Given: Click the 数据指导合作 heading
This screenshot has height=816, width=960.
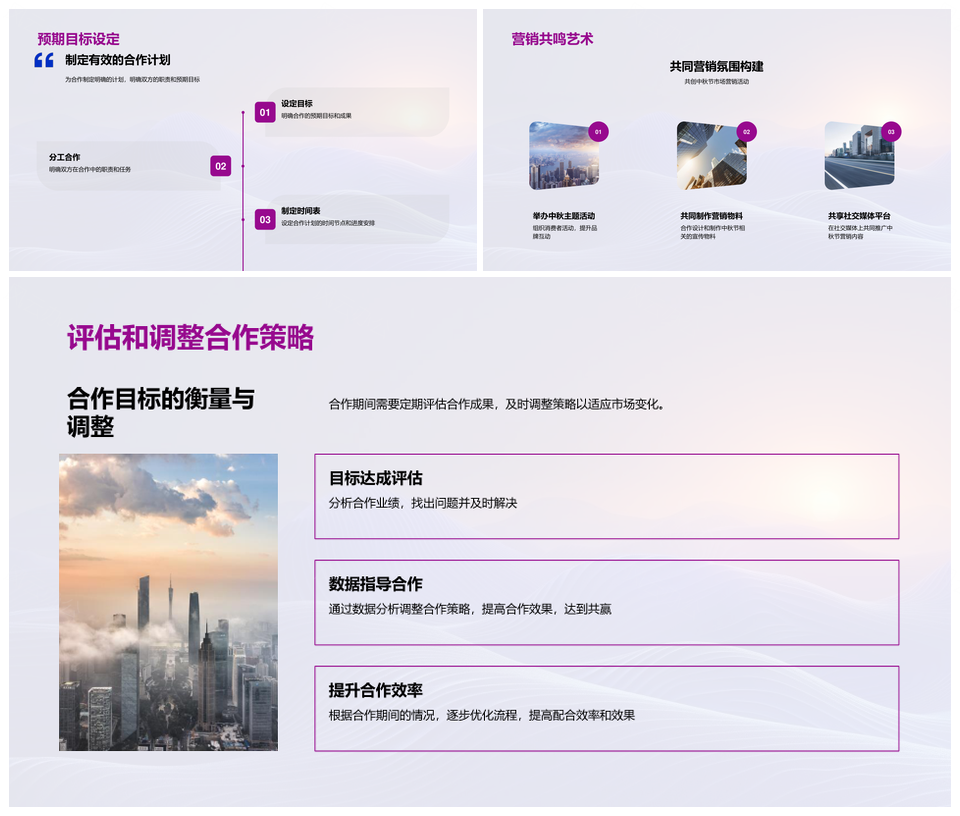Looking at the screenshot, I should pos(376,584).
